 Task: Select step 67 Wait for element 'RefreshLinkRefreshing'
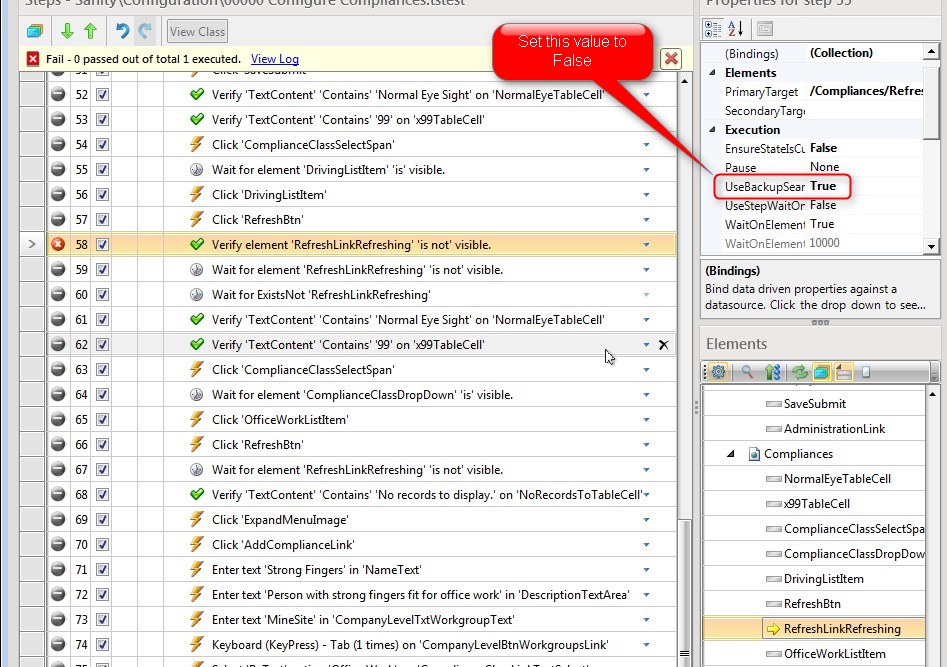(x=357, y=469)
